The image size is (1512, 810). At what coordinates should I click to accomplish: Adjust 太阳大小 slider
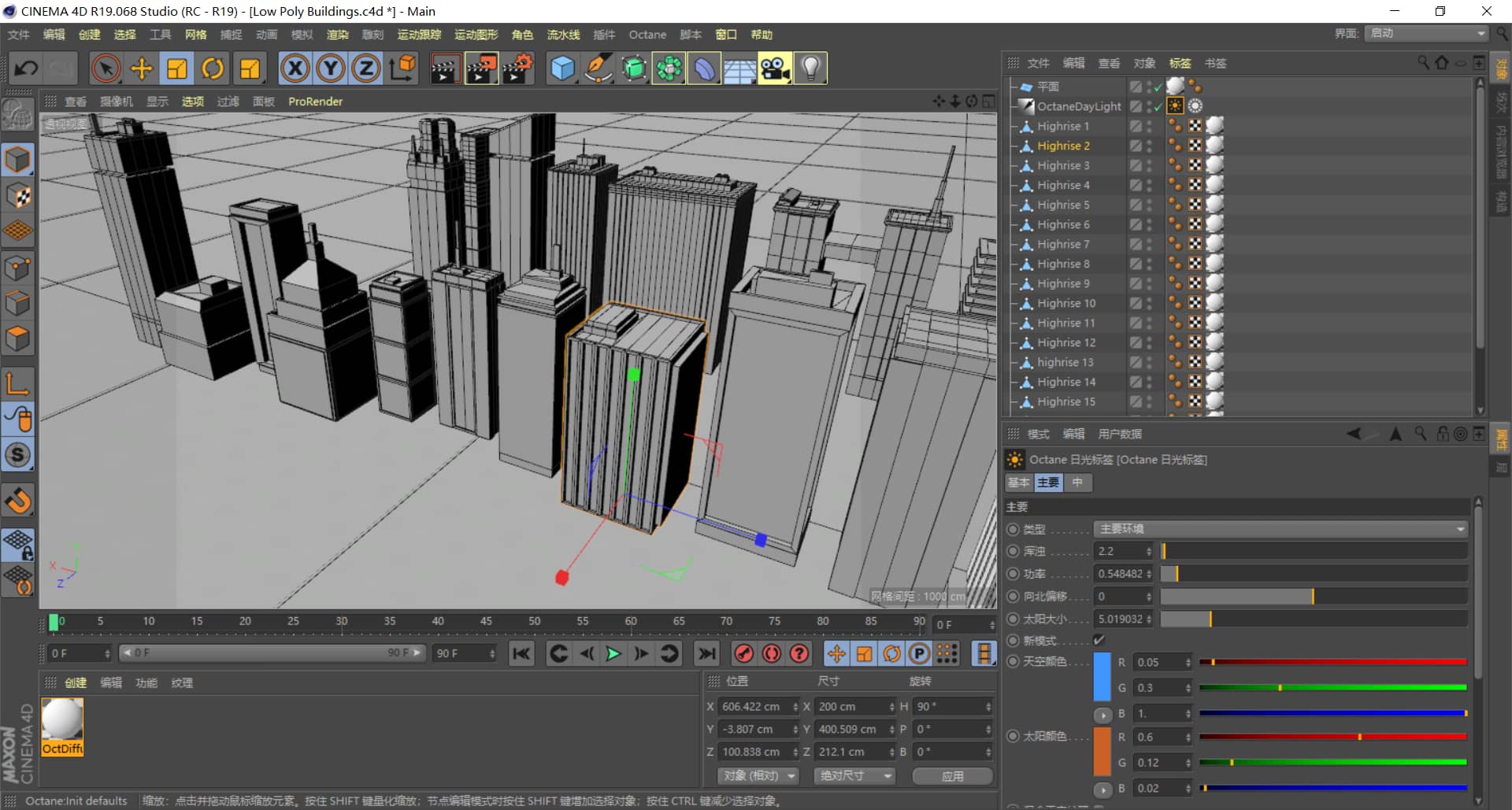point(1314,620)
